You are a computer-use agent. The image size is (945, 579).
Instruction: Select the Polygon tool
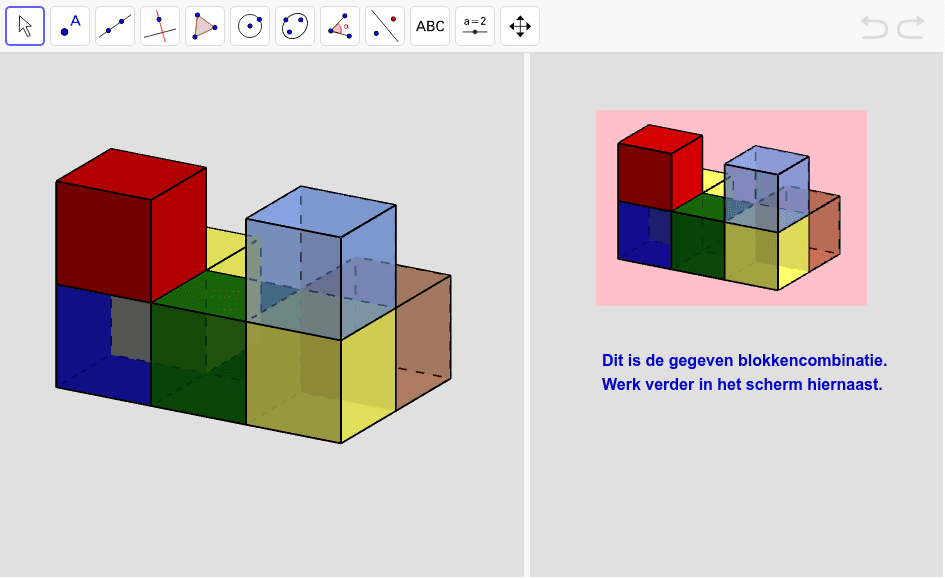click(x=205, y=26)
